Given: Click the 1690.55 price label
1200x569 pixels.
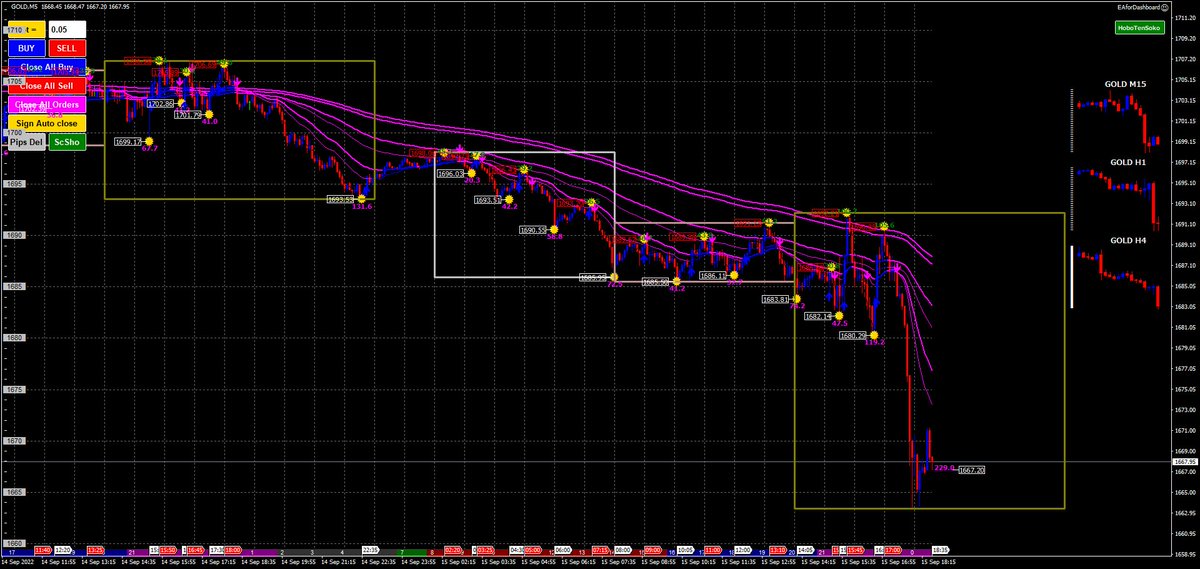Looking at the screenshot, I should coord(533,229).
